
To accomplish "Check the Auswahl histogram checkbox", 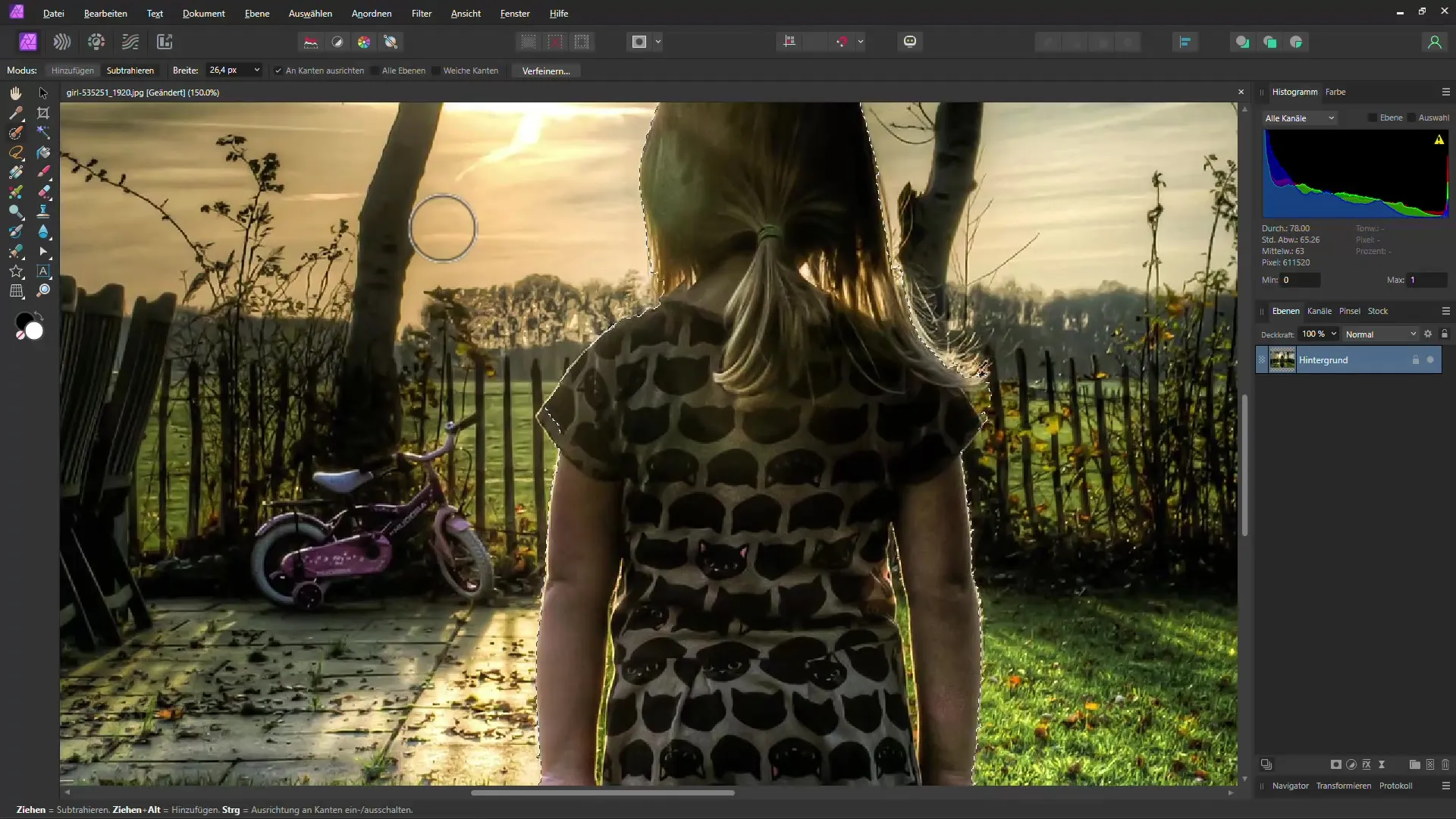I will pyautogui.click(x=1411, y=118).
